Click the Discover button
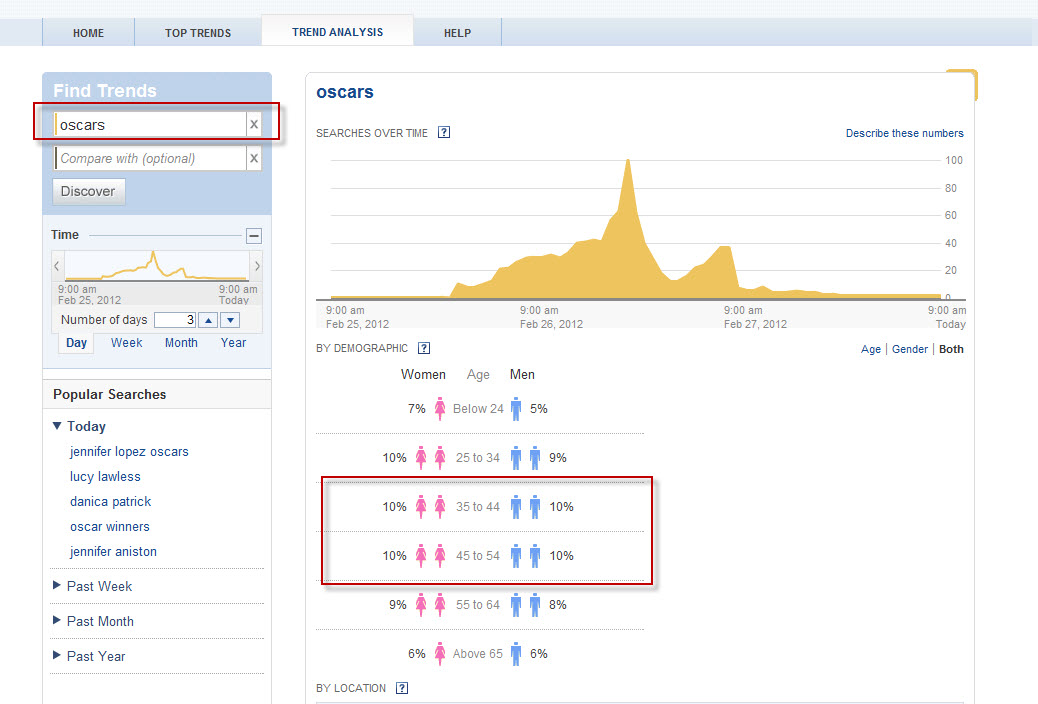The width and height of the screenshot is (1038, 704). [88, 191]
